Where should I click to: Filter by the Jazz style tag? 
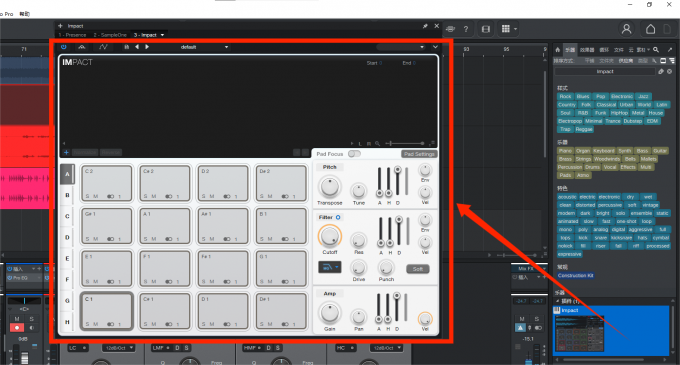[643, 97]
